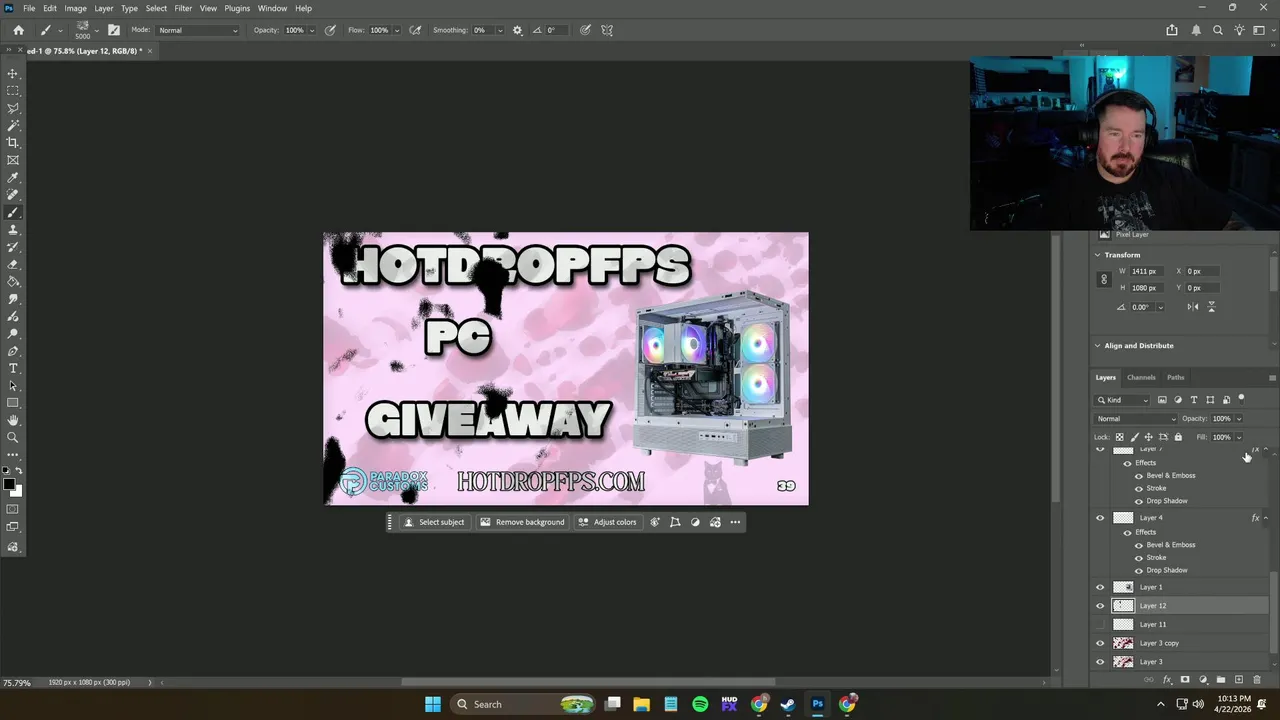Select the Crop tool
Screen dimensions: 1280x720
13,143
